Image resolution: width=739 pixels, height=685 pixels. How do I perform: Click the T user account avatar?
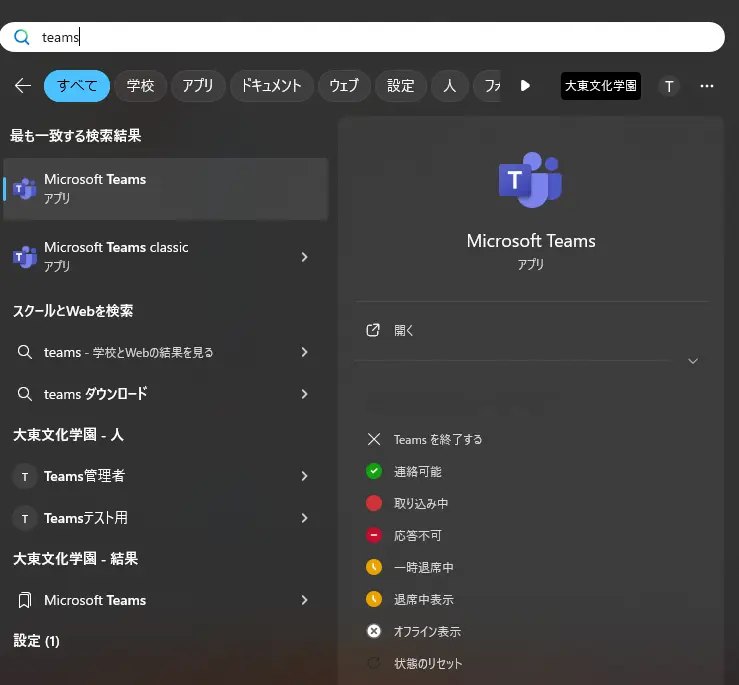669,86
